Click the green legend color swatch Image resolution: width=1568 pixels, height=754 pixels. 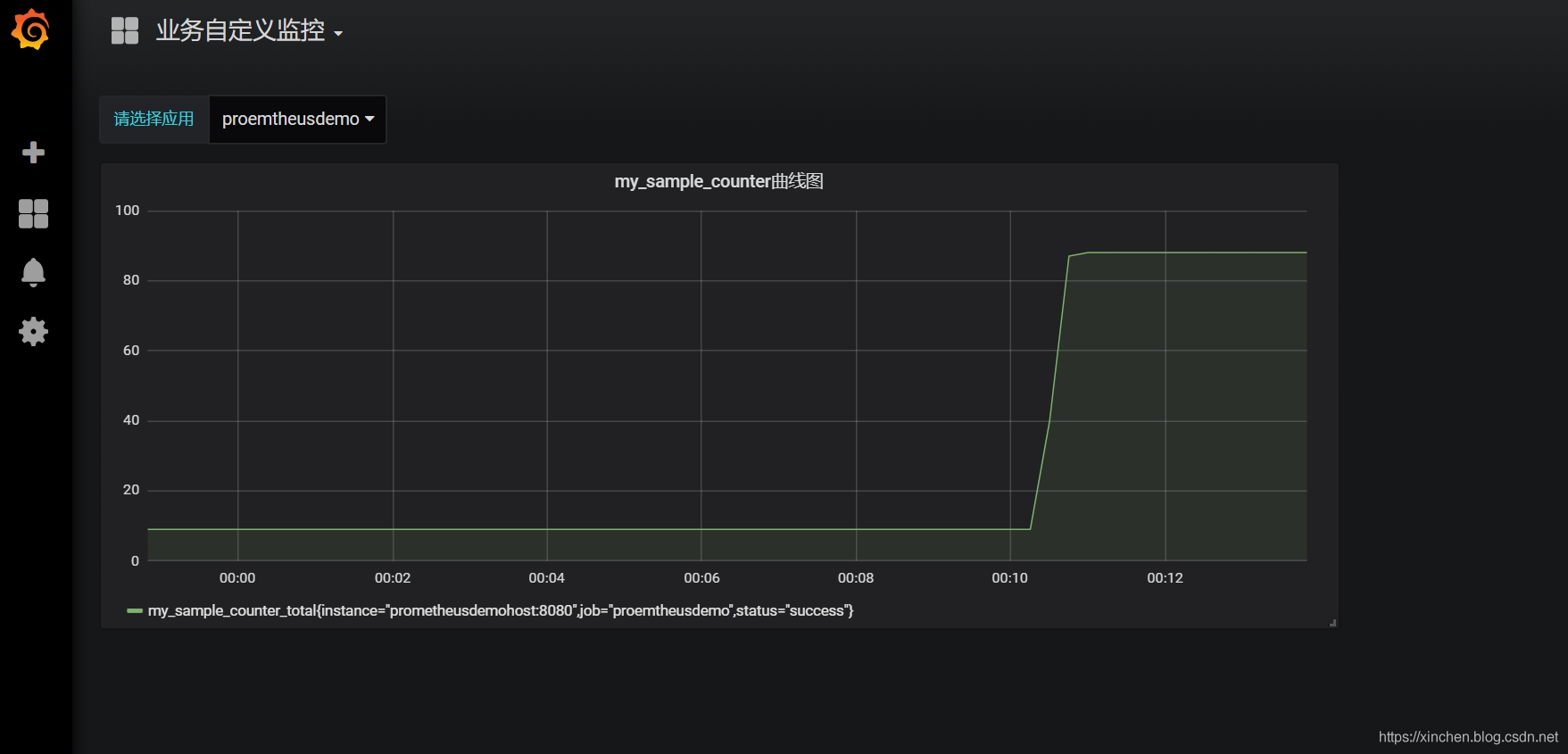coord(135,611)
